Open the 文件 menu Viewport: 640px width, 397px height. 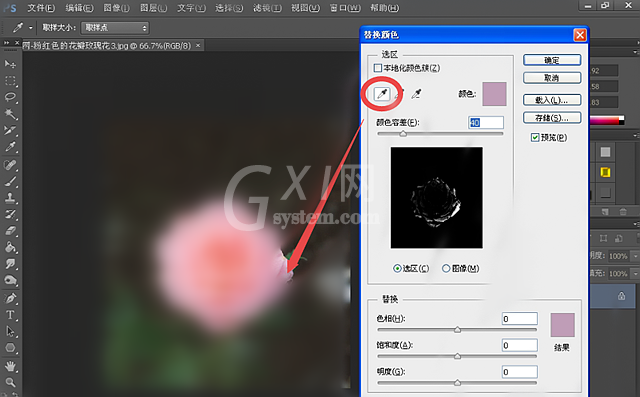click(41, 8)
